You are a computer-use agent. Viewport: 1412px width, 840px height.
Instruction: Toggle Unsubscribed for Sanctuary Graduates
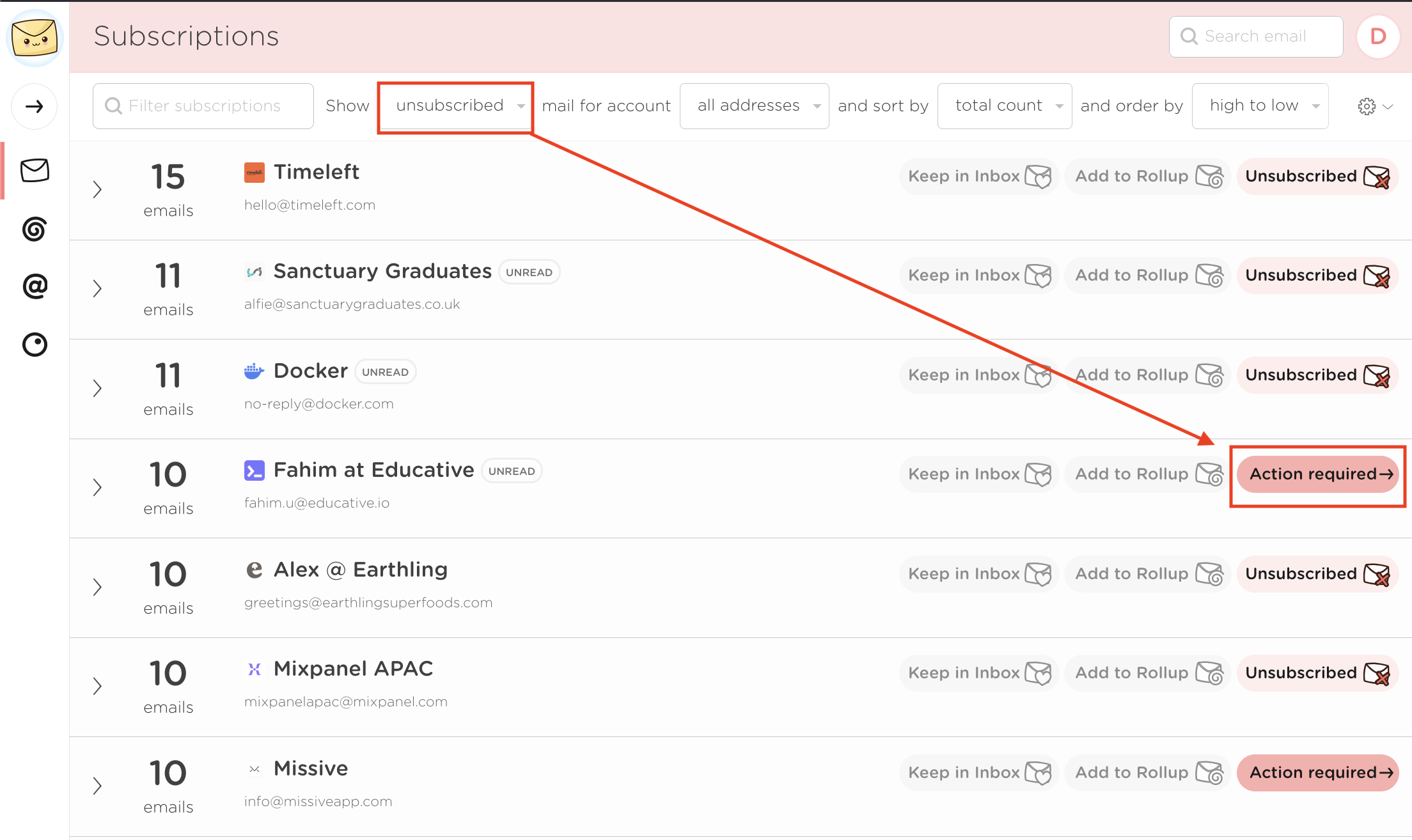(x=1317, y=276)
